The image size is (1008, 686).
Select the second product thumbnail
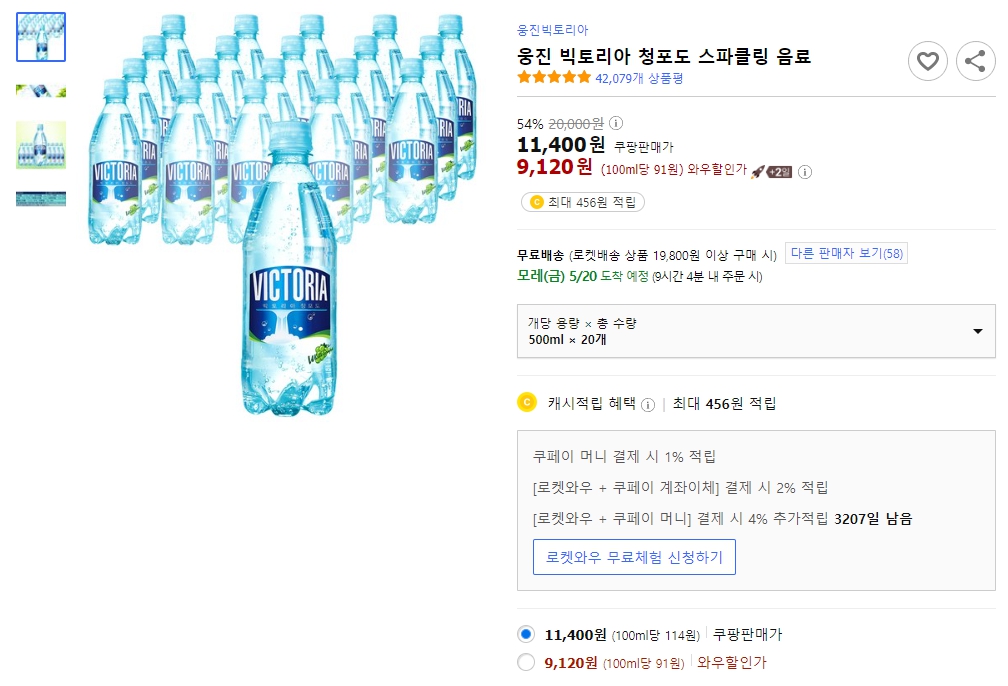(40, 90)
